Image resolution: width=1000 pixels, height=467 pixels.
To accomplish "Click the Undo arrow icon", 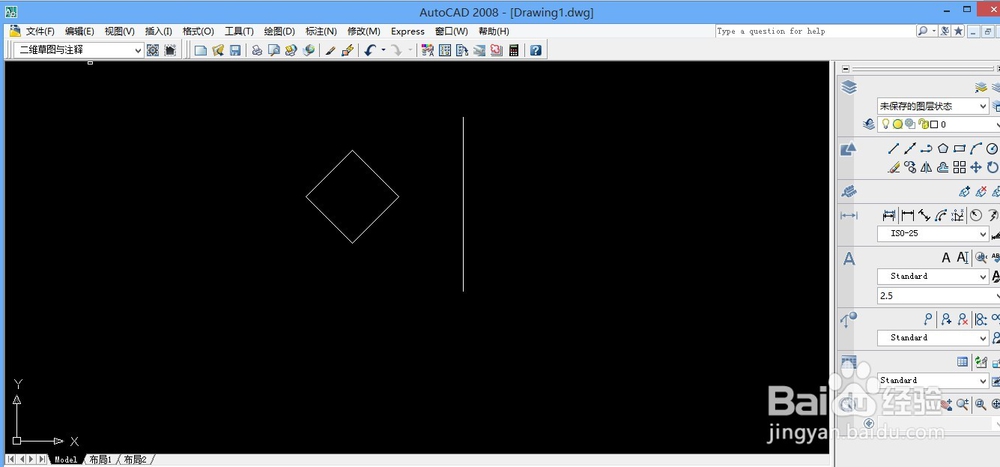I will click(370, 50).
